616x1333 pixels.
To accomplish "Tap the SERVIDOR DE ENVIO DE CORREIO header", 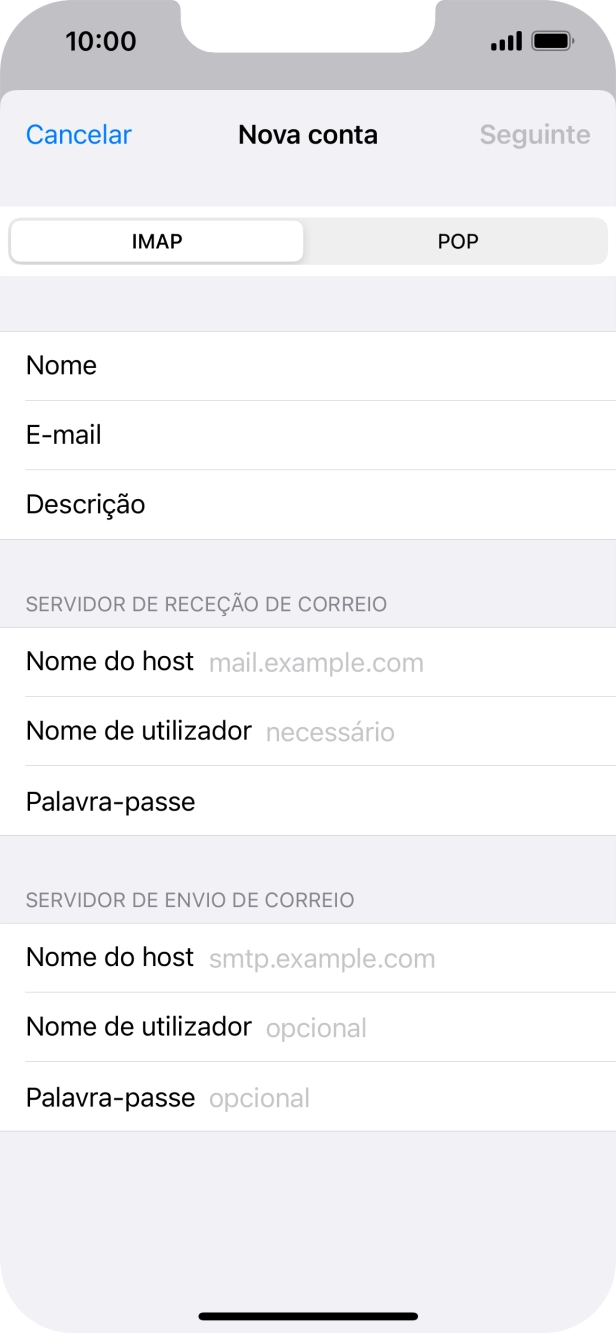I will pos(190,900).
